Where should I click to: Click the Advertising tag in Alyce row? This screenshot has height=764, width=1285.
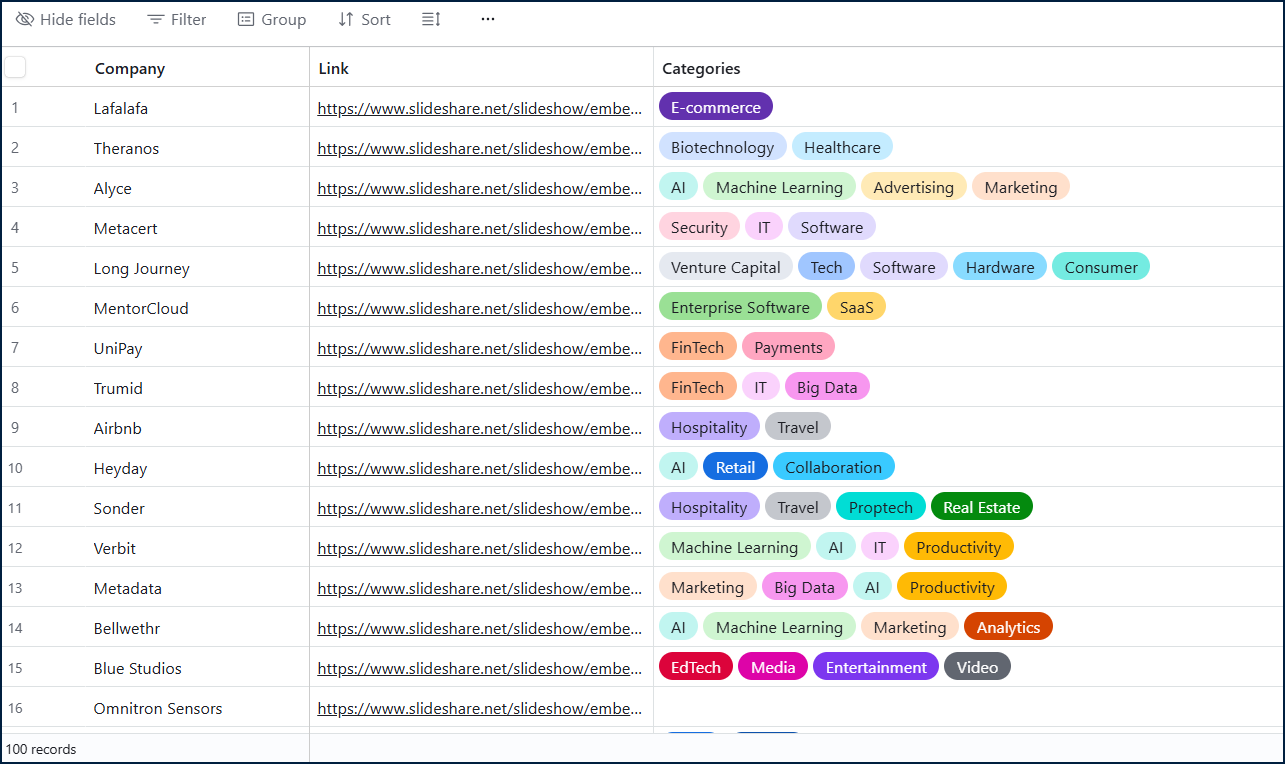pos(914,187)
